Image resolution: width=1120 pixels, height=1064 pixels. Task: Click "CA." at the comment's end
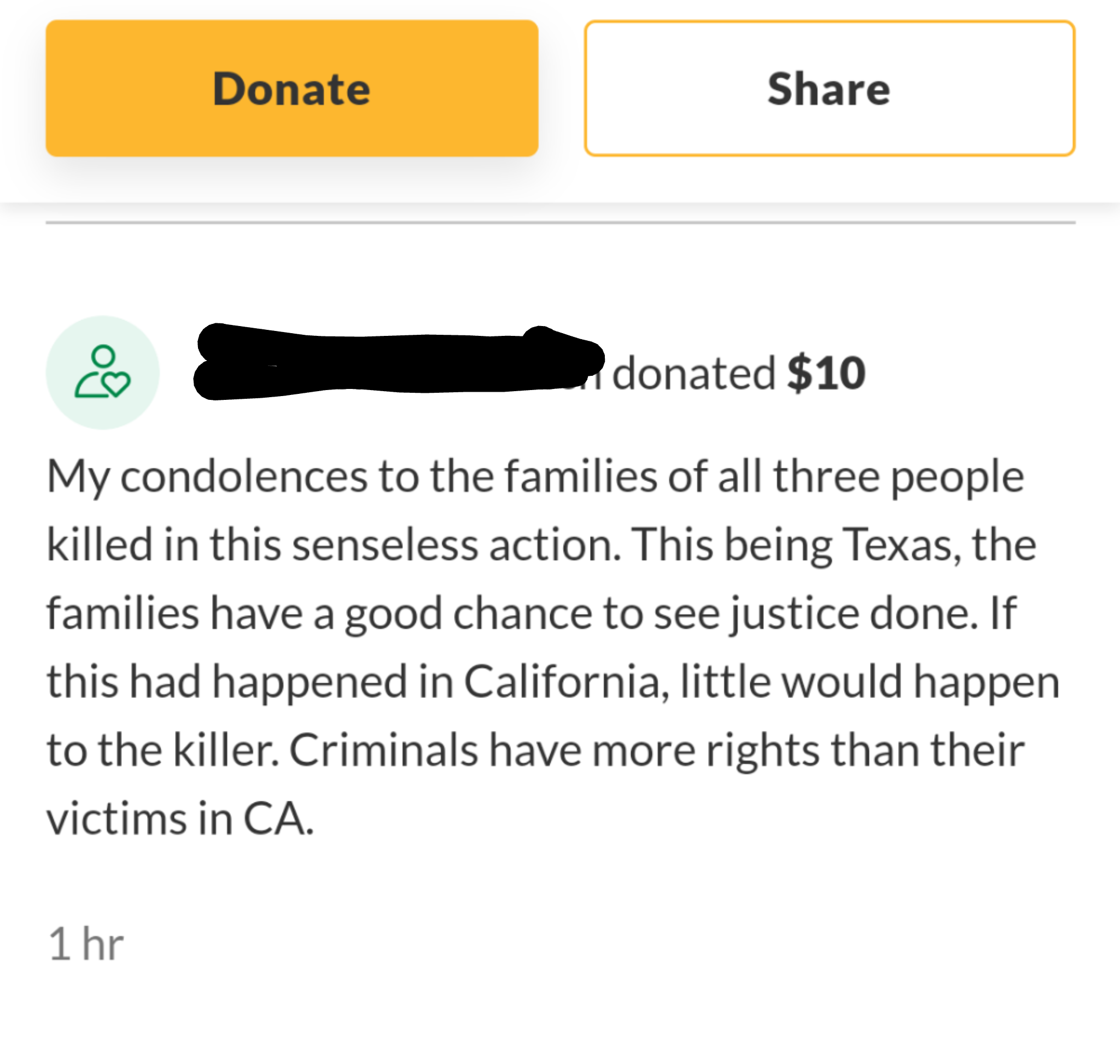pyautogui.click(x=278, y=819)
